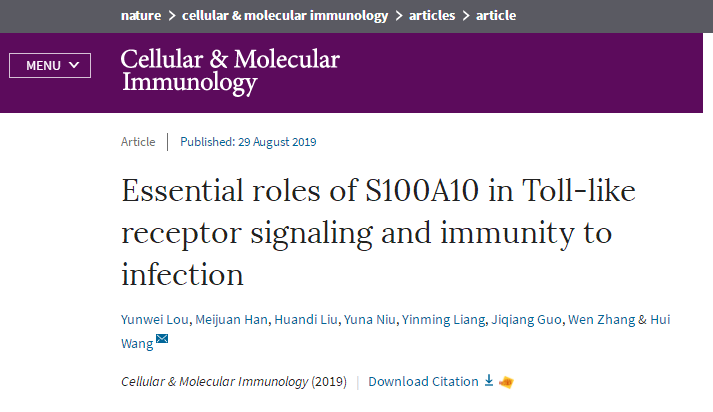
Task: Click the chevron arrow in MENU button
Action: (75, 66)
